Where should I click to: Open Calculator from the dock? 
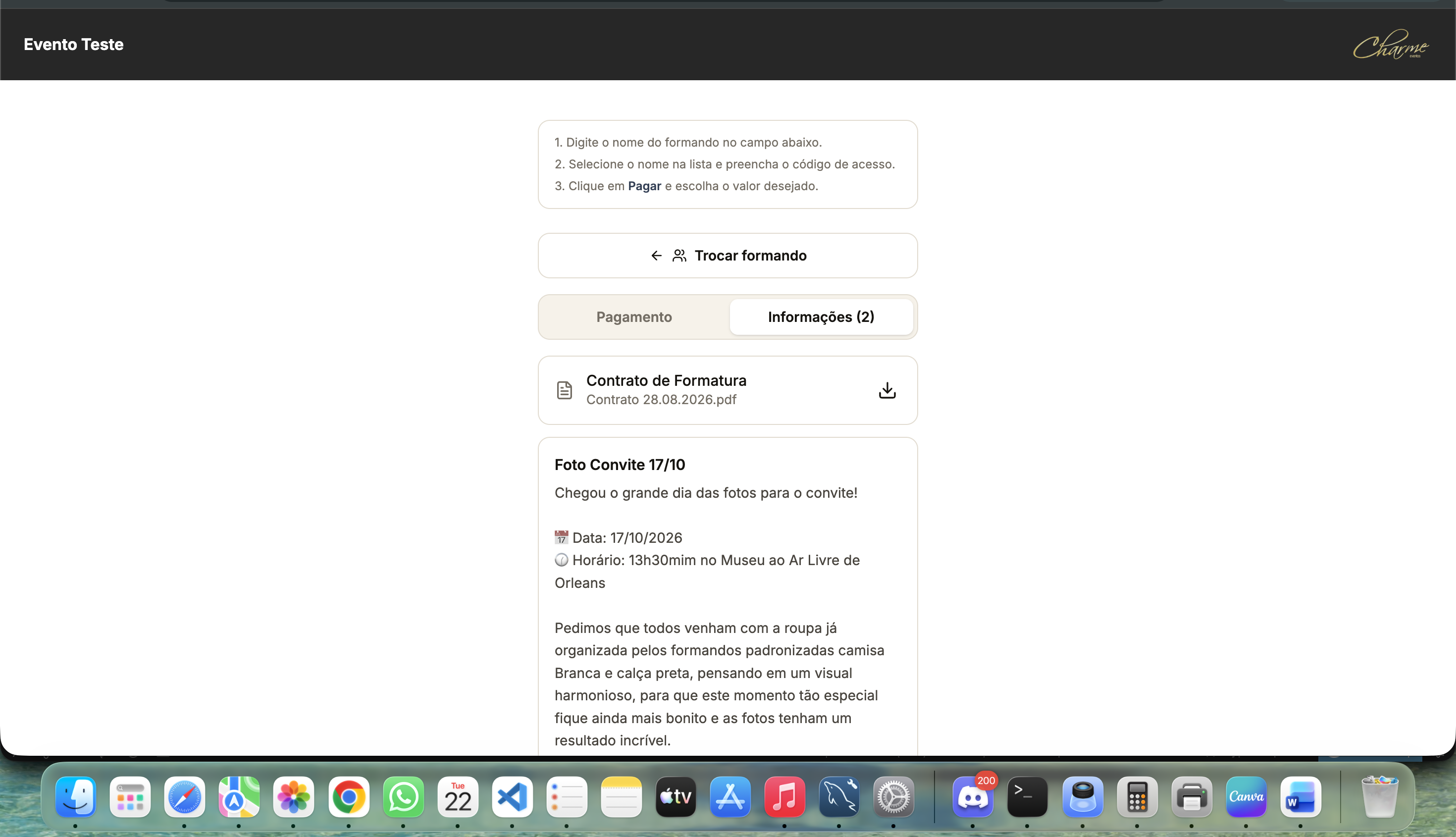1137,797
